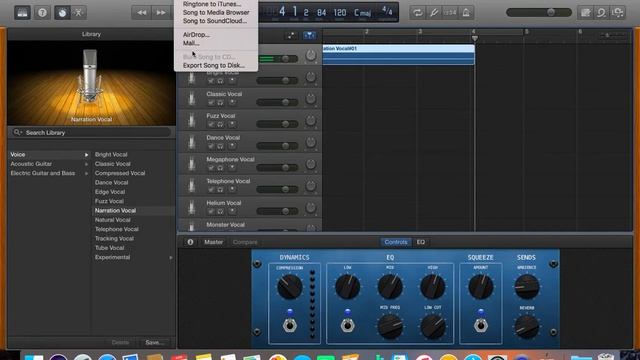Click the Classic Vocal track microphone icon
Image resolution: width=640 pixels, height=360 pixels.
point(191,98)
